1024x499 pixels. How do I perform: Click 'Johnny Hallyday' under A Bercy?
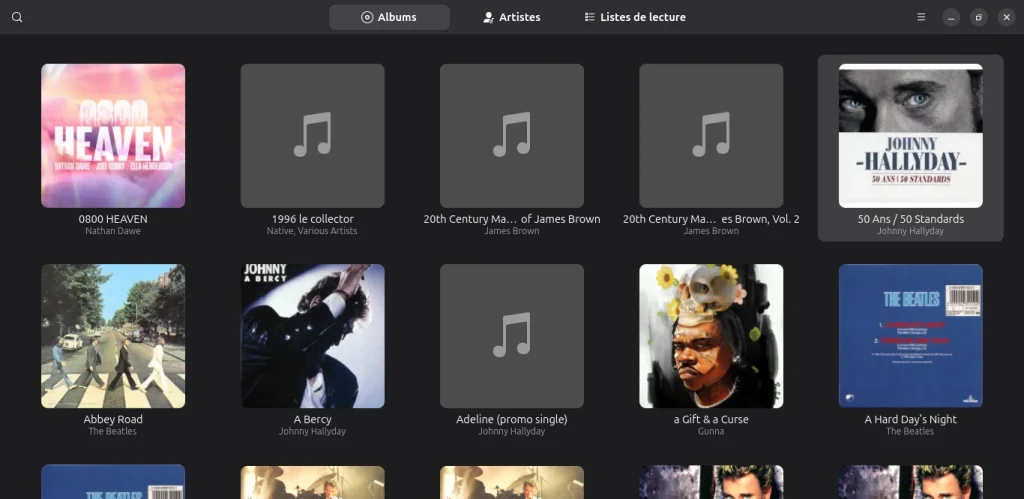(x=312, y=431)
